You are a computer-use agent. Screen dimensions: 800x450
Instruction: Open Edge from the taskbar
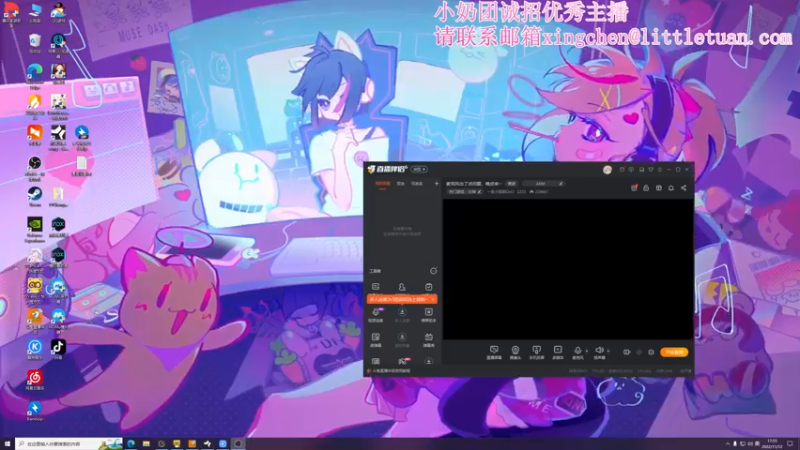coord(131,444)
